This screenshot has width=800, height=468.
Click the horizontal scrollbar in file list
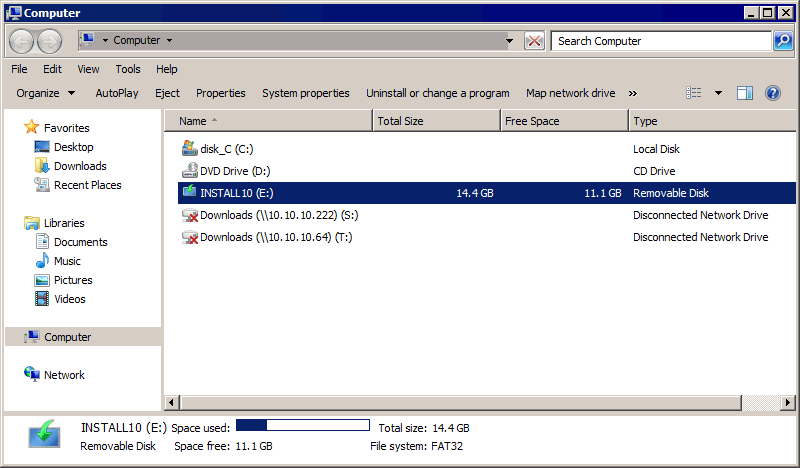pyautogui.click(x=470, y=402)
